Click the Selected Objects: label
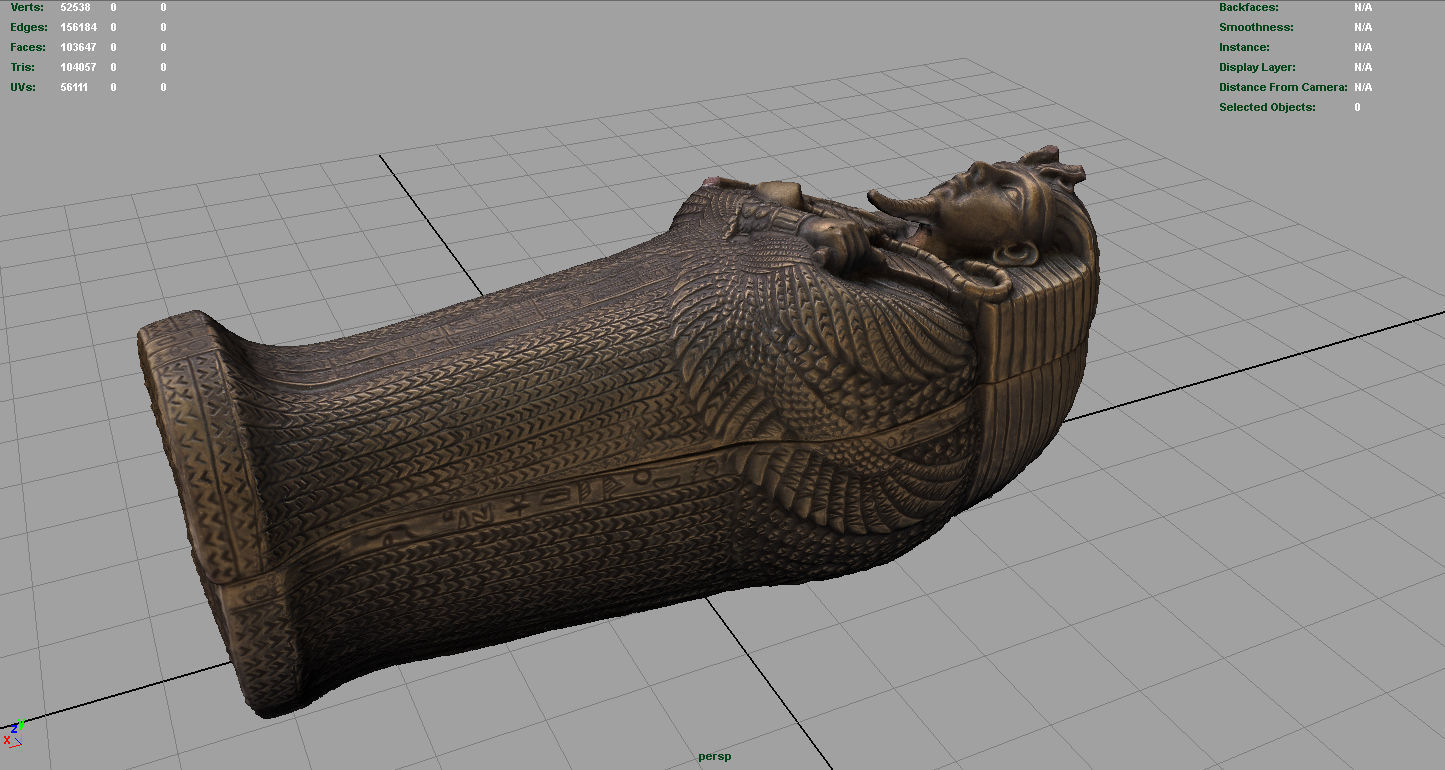Image resolution: width=1445 pixels, height=770 pixels. coord(1267,107)
